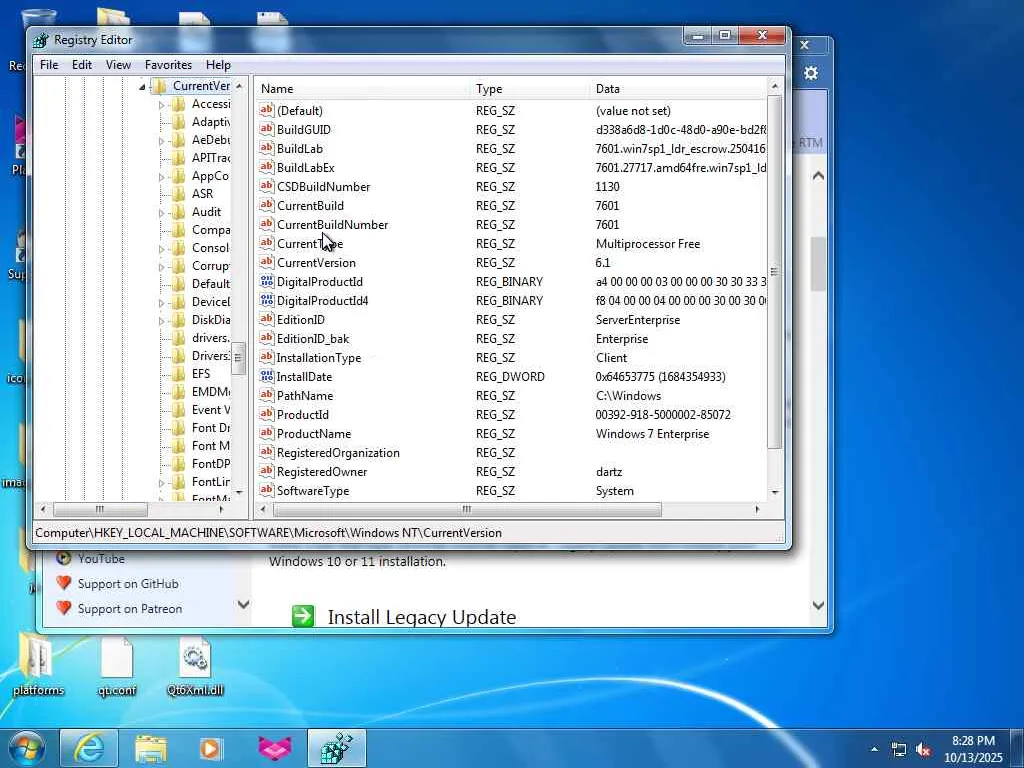Select the APITracing folder icon
This screenshot has height=768, width=1024.
coord(178,158)
